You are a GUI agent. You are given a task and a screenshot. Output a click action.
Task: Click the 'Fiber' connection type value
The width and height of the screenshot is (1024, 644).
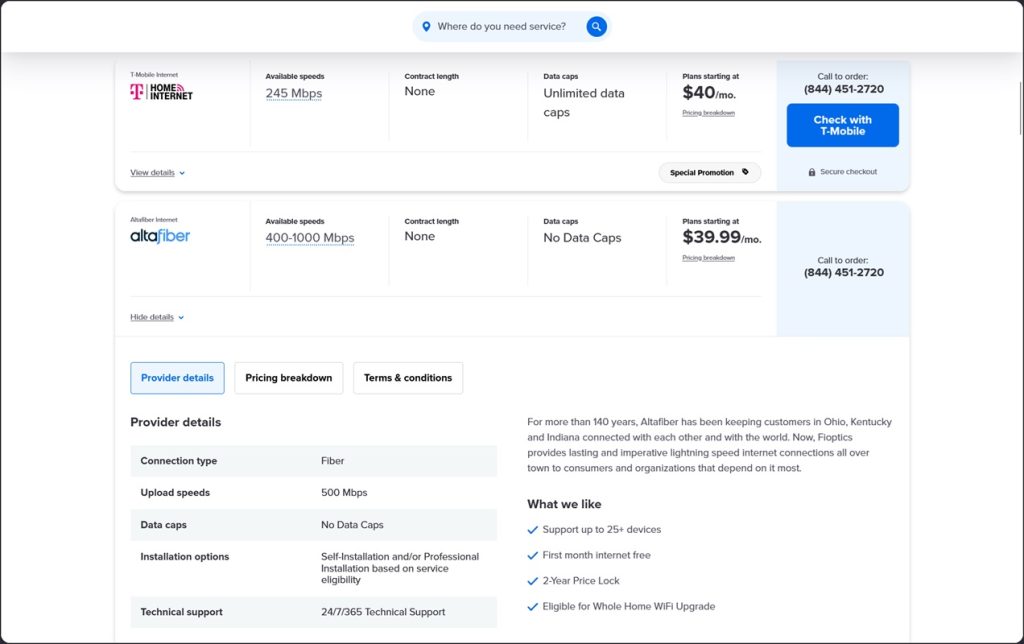click(332, 460)
